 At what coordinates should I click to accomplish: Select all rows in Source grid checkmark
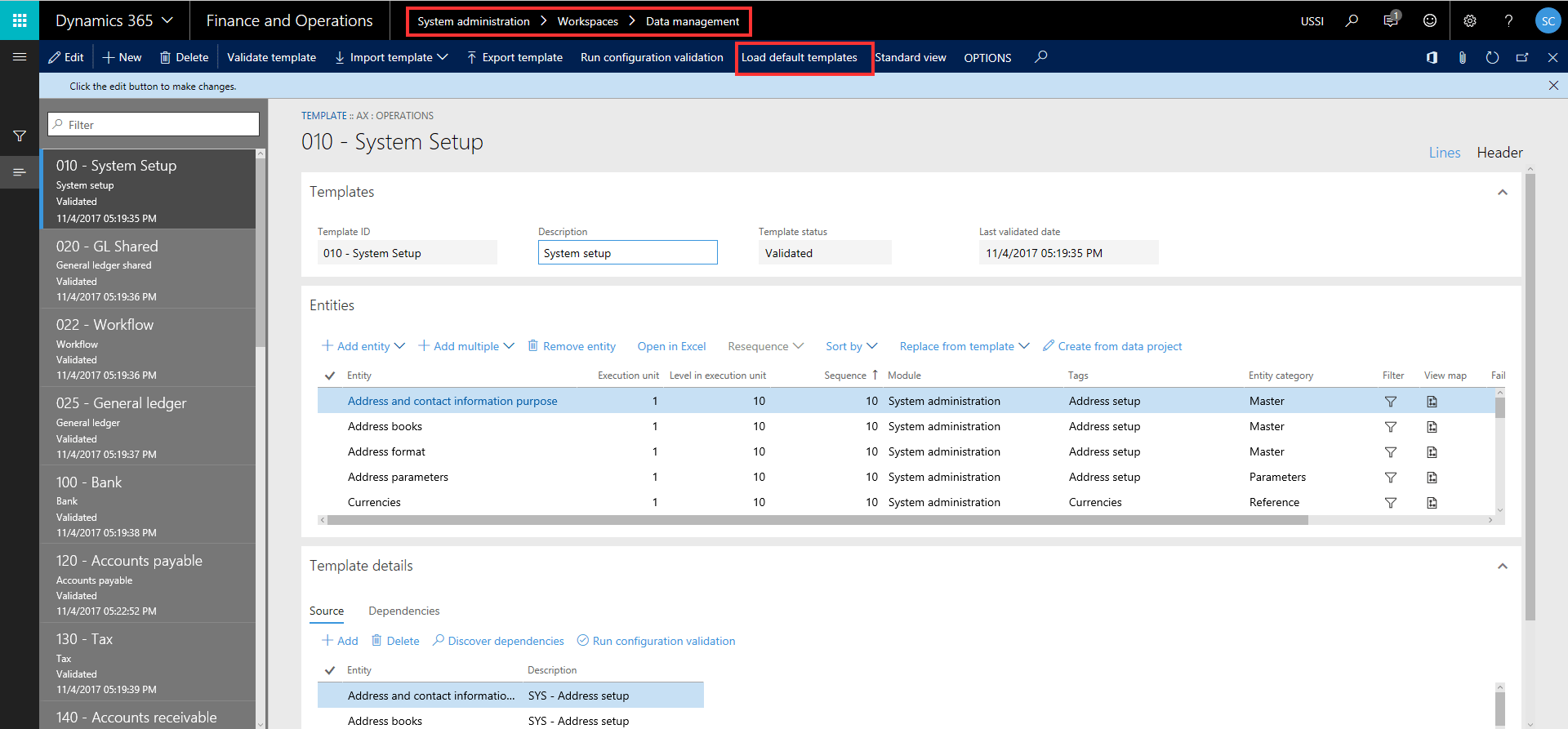tap(330, 670)
